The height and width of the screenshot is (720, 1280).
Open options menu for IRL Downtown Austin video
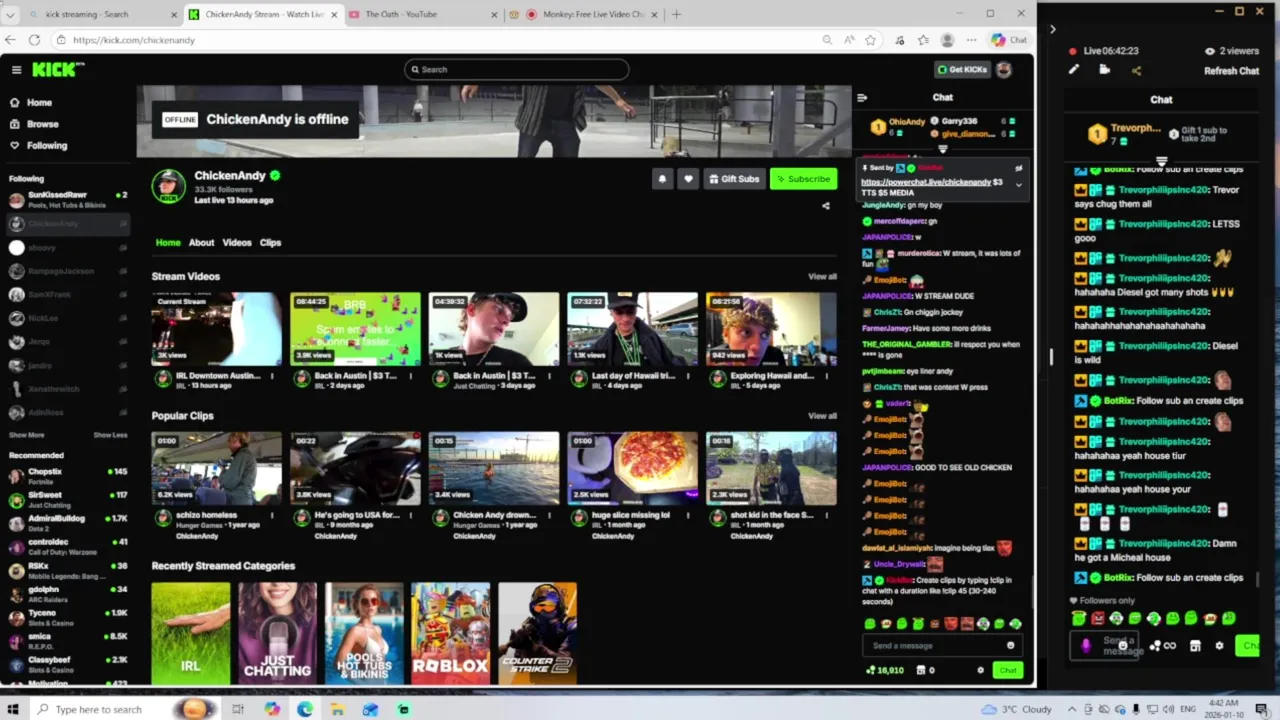272,377
